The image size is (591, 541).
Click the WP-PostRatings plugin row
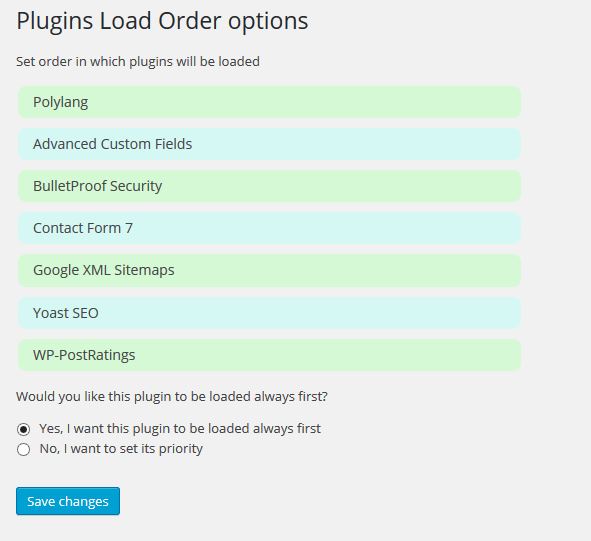coord(269,355)
